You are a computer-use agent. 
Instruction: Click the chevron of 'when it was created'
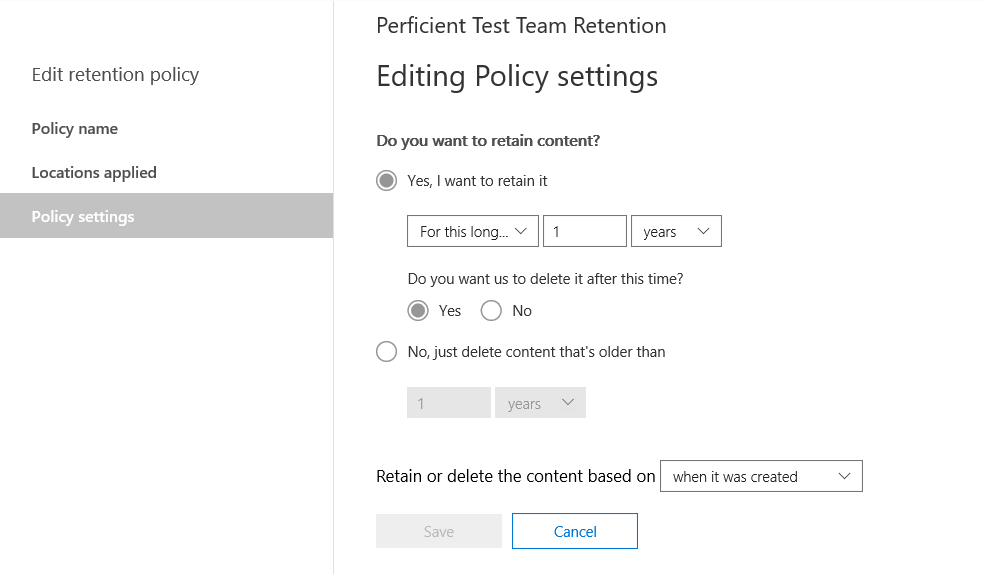click(845, 476)
